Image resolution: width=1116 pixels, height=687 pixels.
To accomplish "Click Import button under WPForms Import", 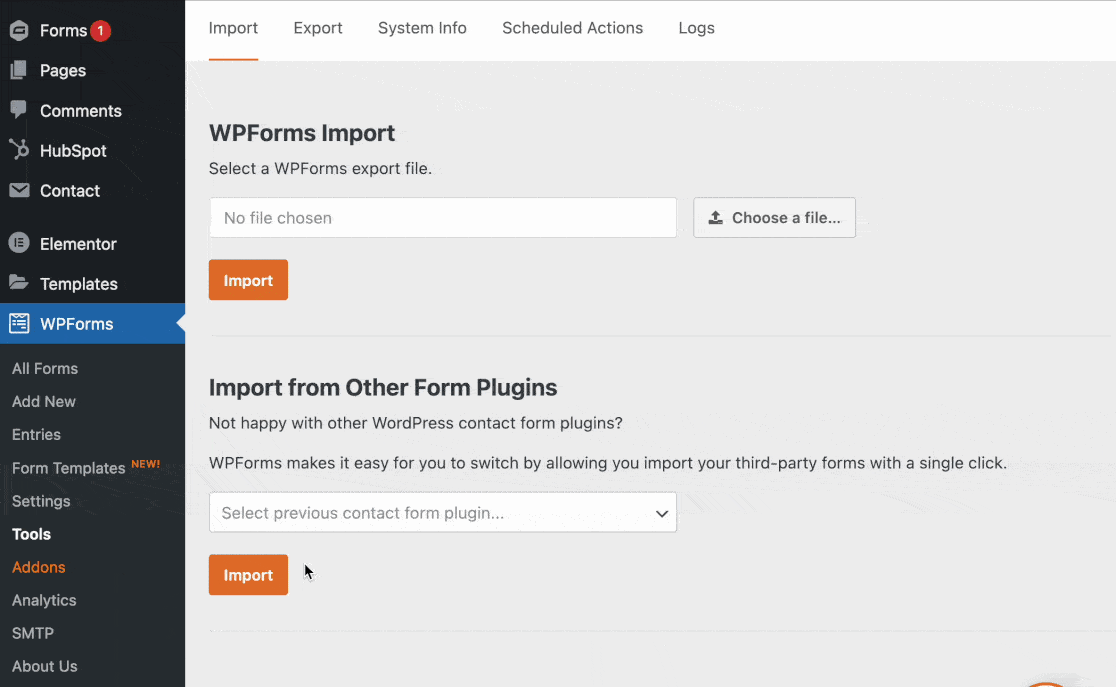I will tap(248, 280).
